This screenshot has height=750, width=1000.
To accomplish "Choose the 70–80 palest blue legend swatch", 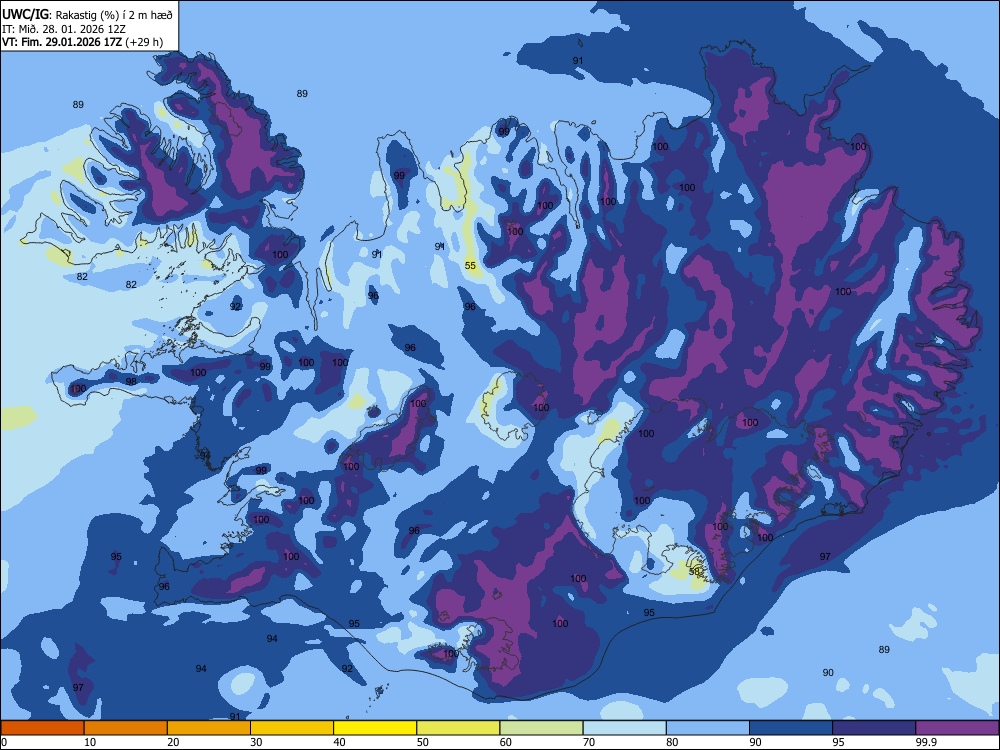I will [x=624, y=728].
